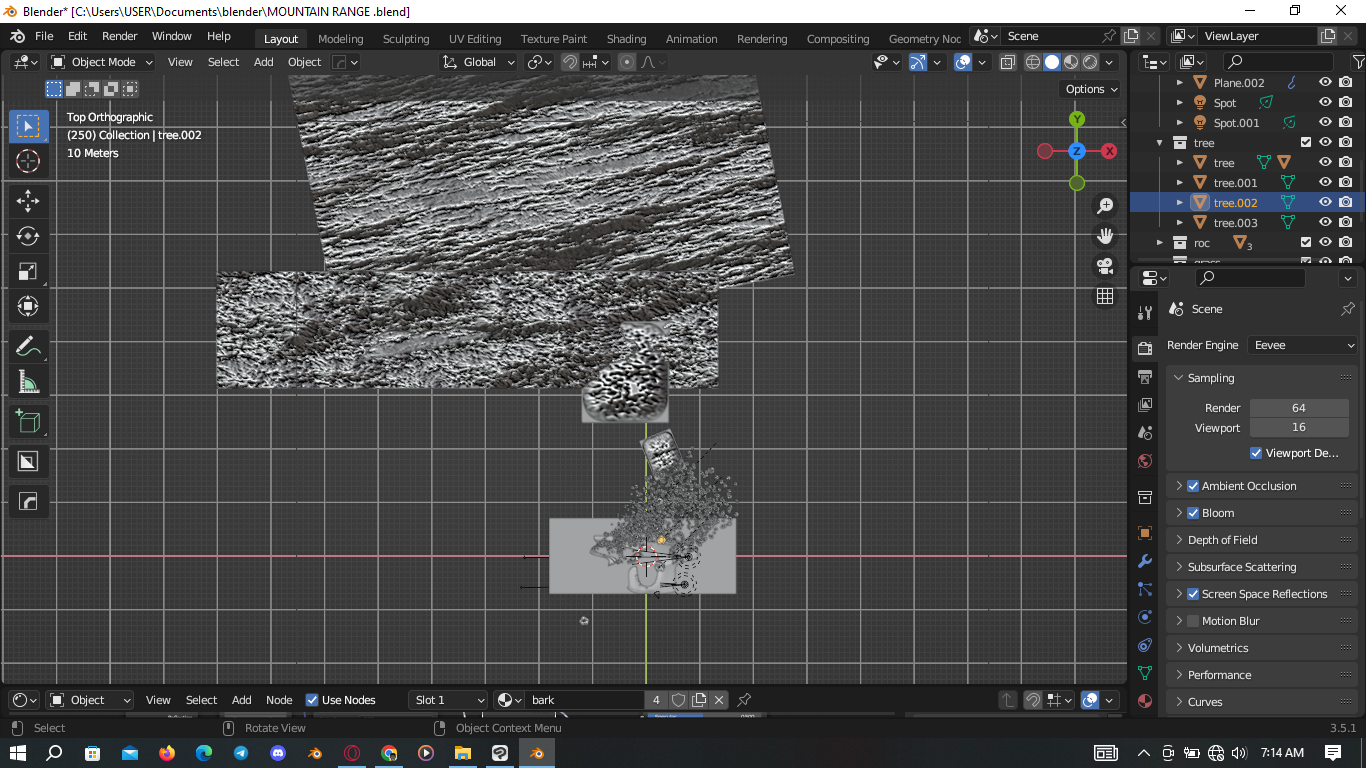
Task: Click the red X axis gizmo
Action: tap(1109, 151)
